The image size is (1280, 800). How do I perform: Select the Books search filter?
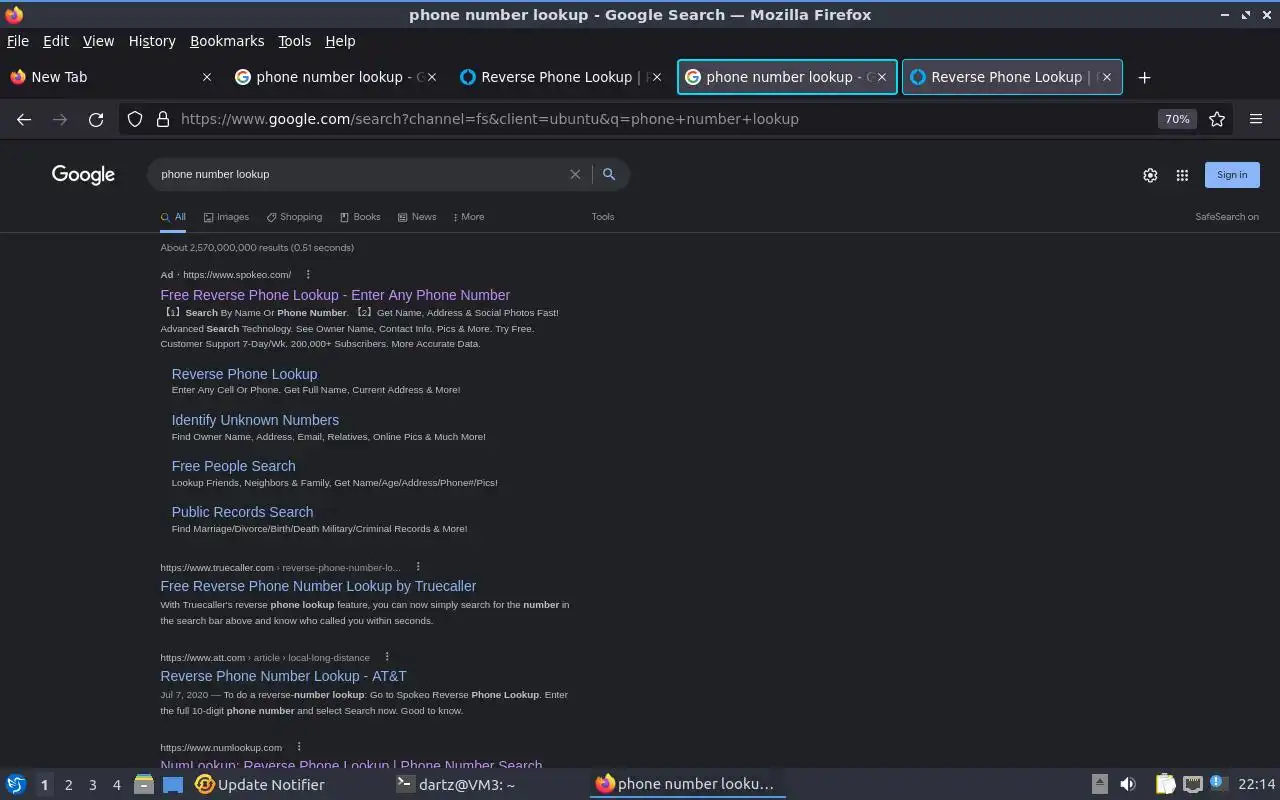click(360, 217)
